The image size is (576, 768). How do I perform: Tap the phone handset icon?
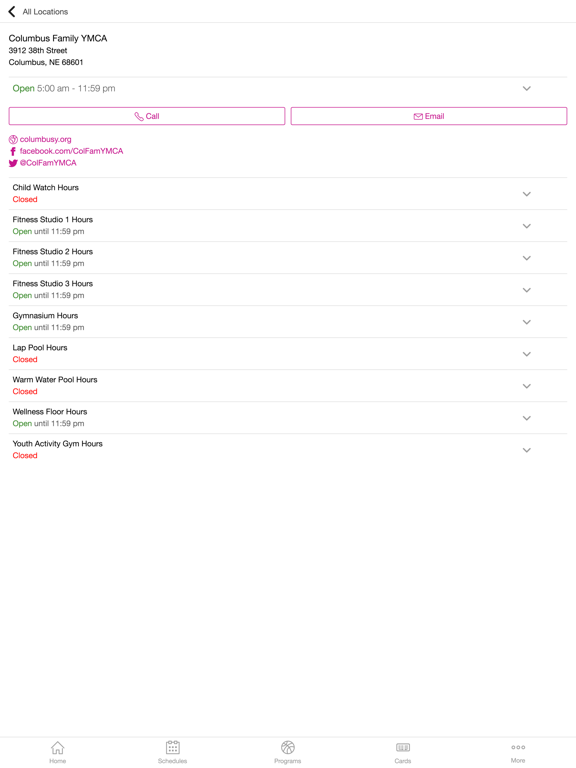tap(139, 117)
